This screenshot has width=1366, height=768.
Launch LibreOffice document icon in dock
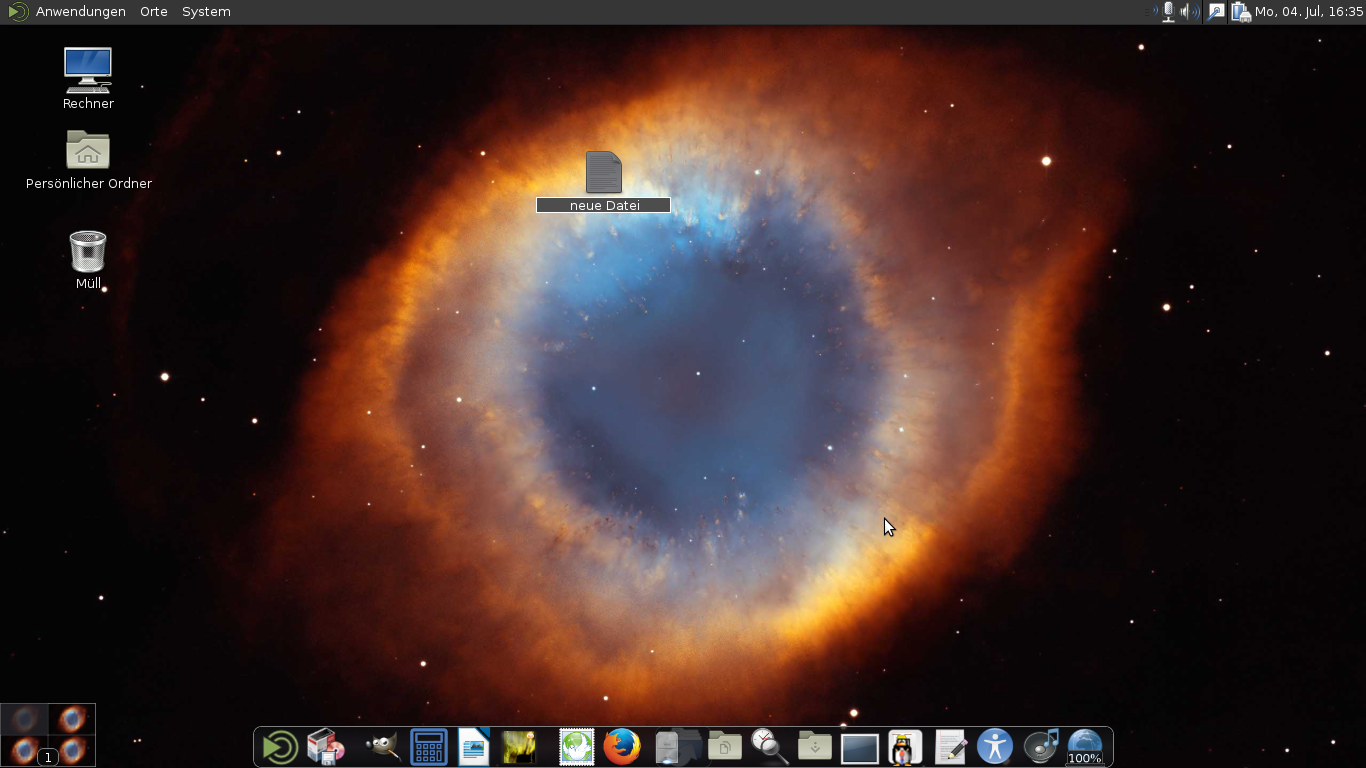point(474,747)
